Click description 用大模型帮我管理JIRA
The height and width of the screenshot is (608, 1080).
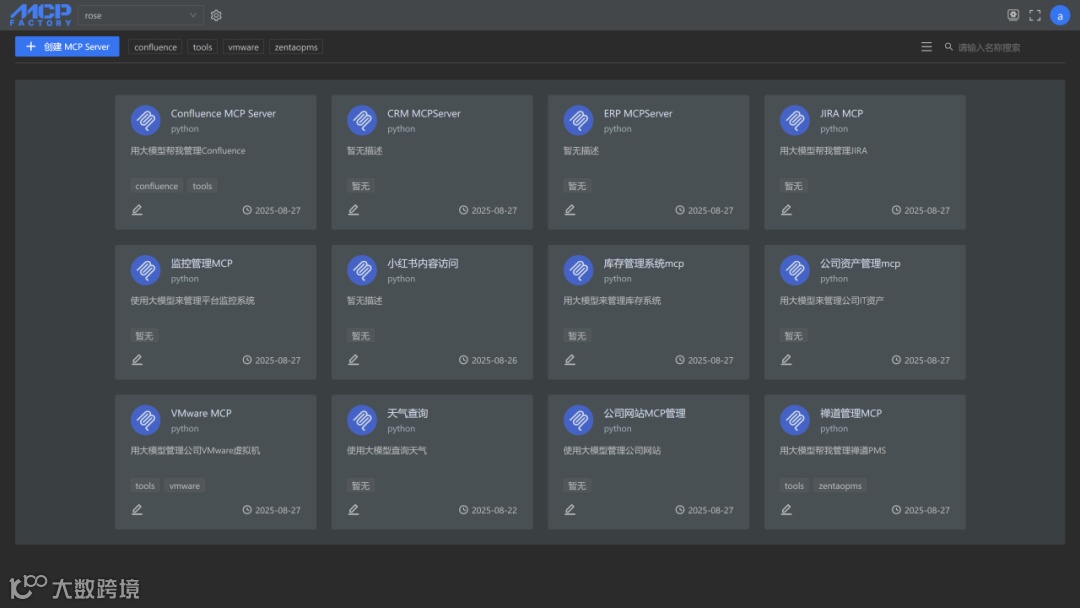coord(823,151)
